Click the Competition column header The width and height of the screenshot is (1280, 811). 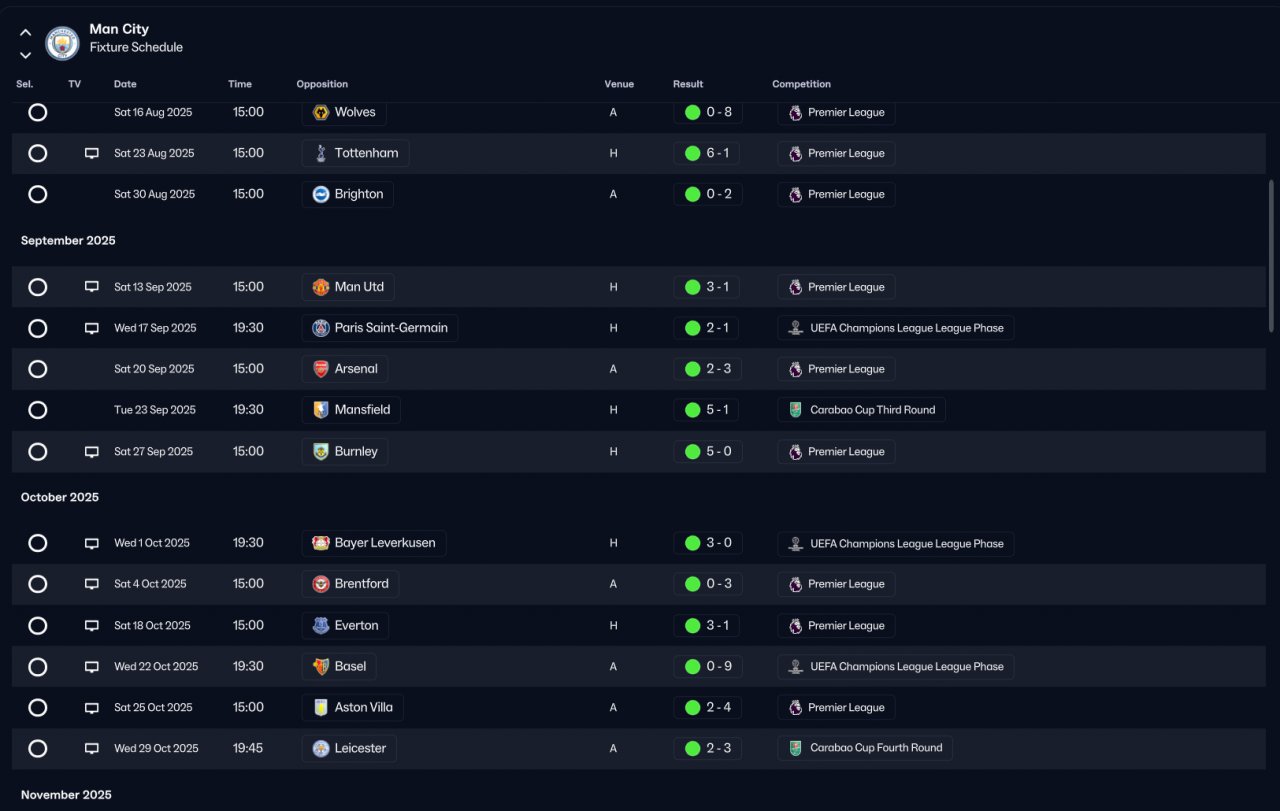[801, 84]
